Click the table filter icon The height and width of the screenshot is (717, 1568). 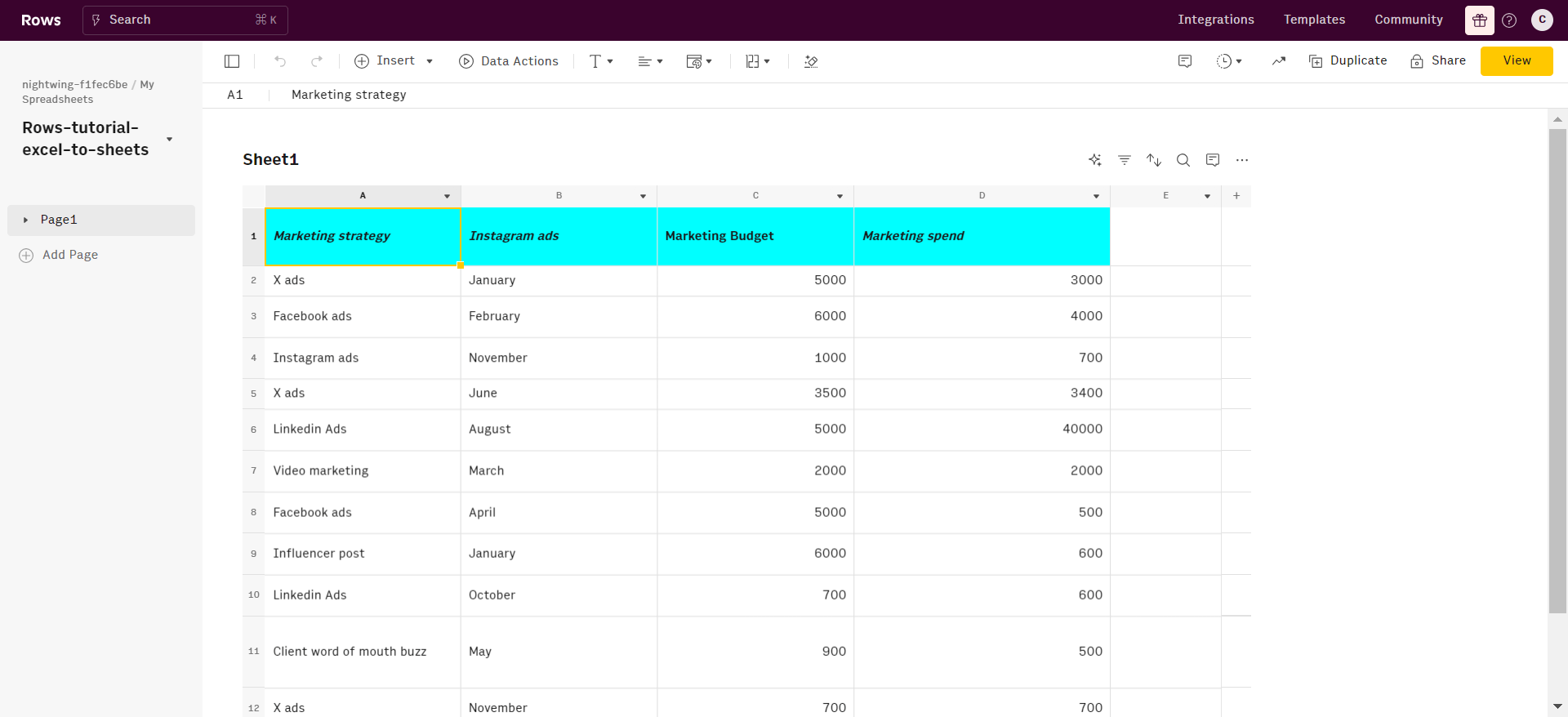[1125, 160]
